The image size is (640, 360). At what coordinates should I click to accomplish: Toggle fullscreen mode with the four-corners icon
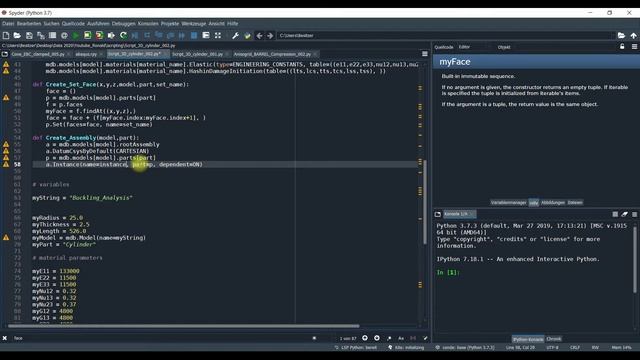pos(218,36)
